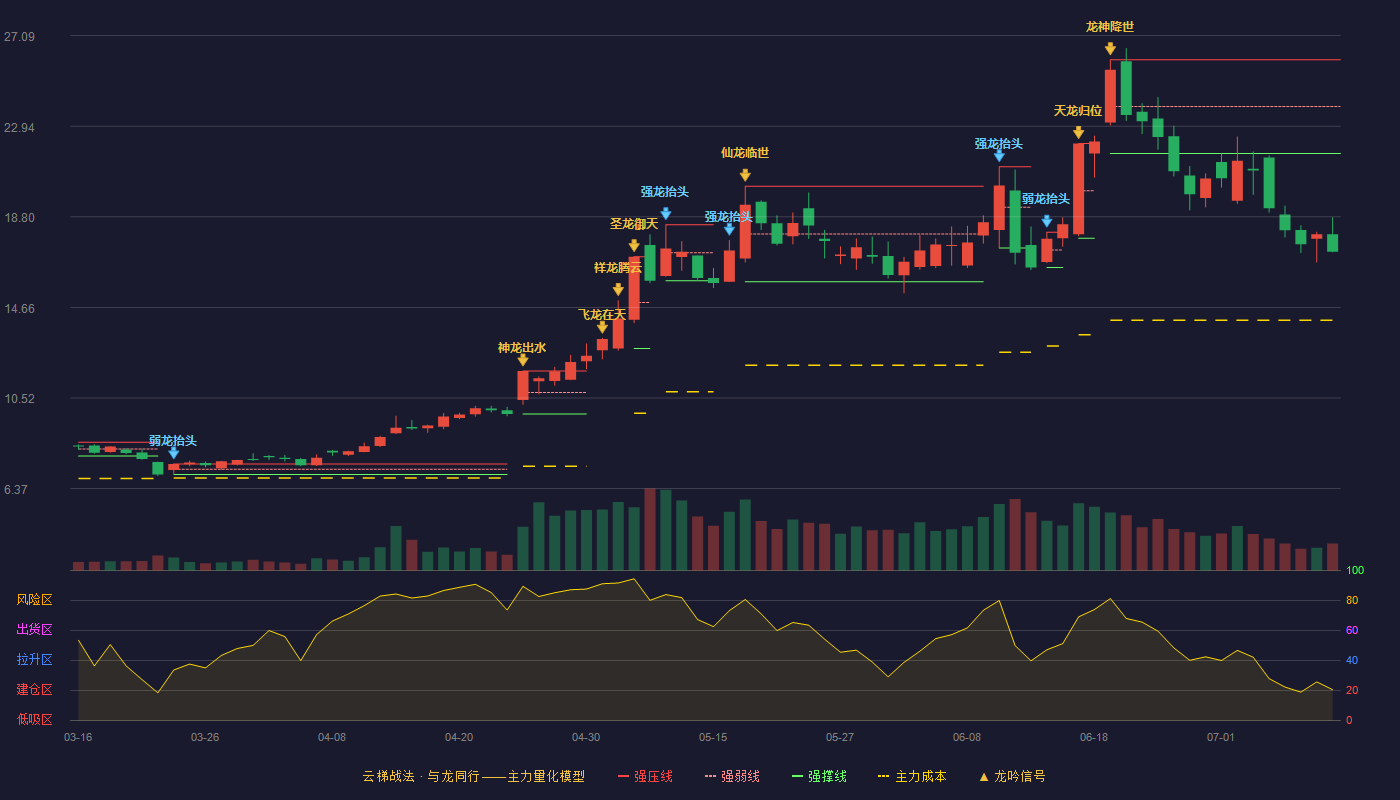The height and width of the screenshot is (800, 1400).
Task: Click the 祥龙腾云 arrow marker
Action: [618, 289]
